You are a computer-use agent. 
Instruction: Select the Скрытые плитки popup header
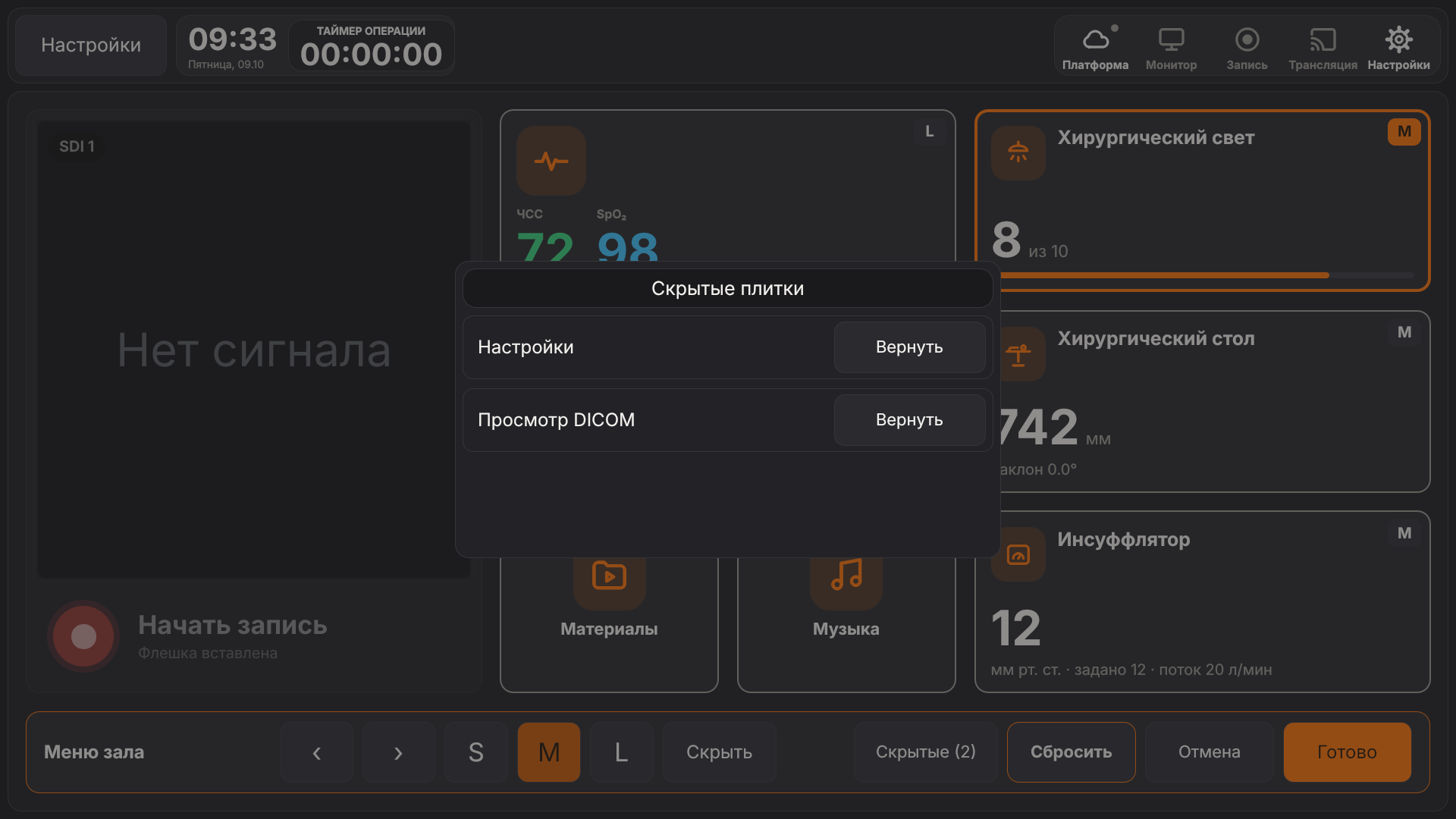727,288
